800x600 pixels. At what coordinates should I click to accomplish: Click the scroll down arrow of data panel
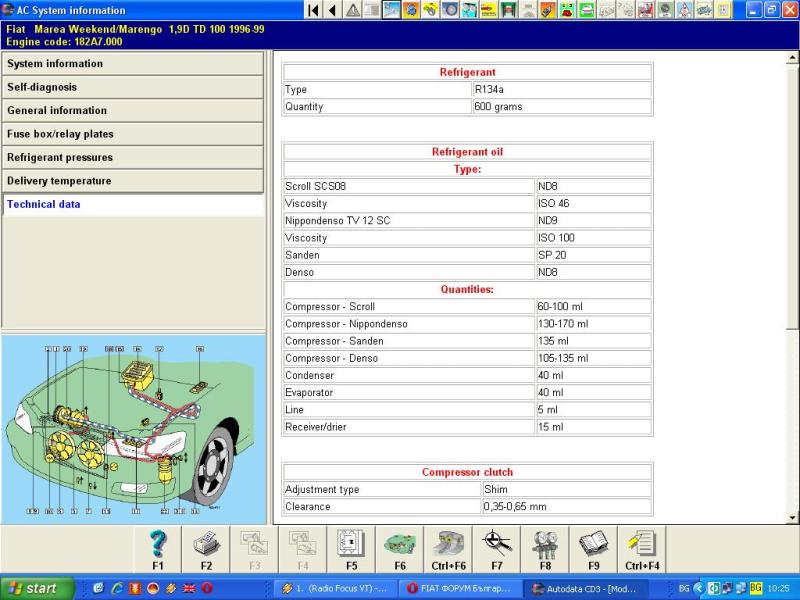point(793,517)
